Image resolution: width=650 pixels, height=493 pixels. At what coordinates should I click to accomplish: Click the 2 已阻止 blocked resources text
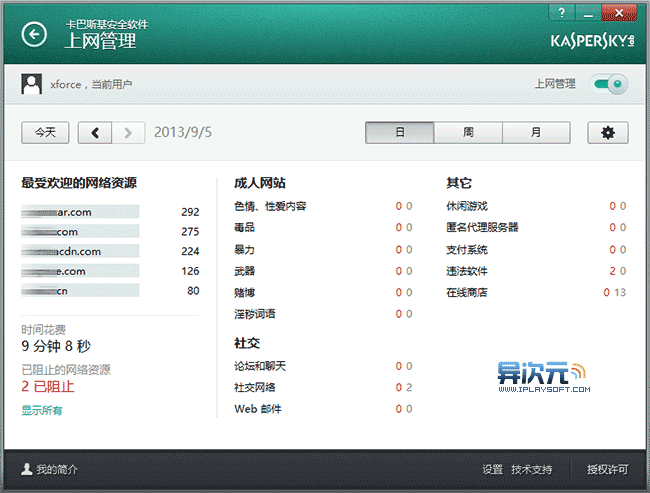pos(48,387)
